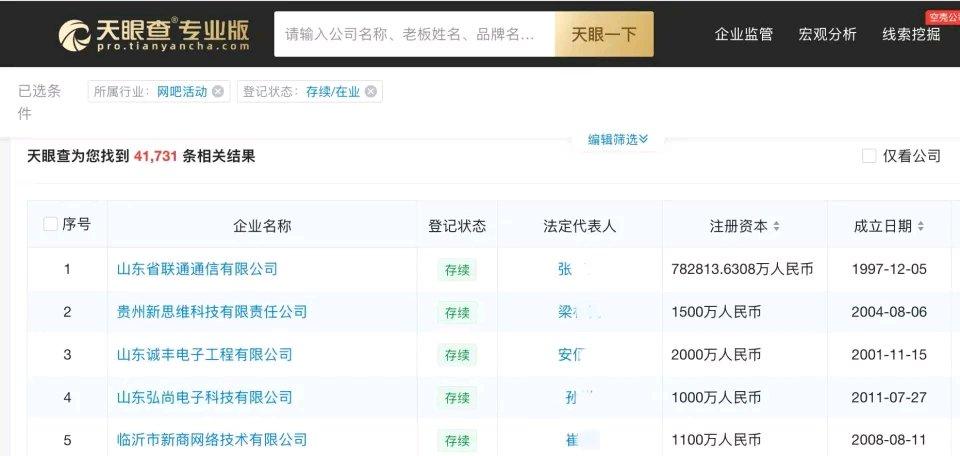
Task: Click the 天眼一下 search button
Action: [604, 34]
